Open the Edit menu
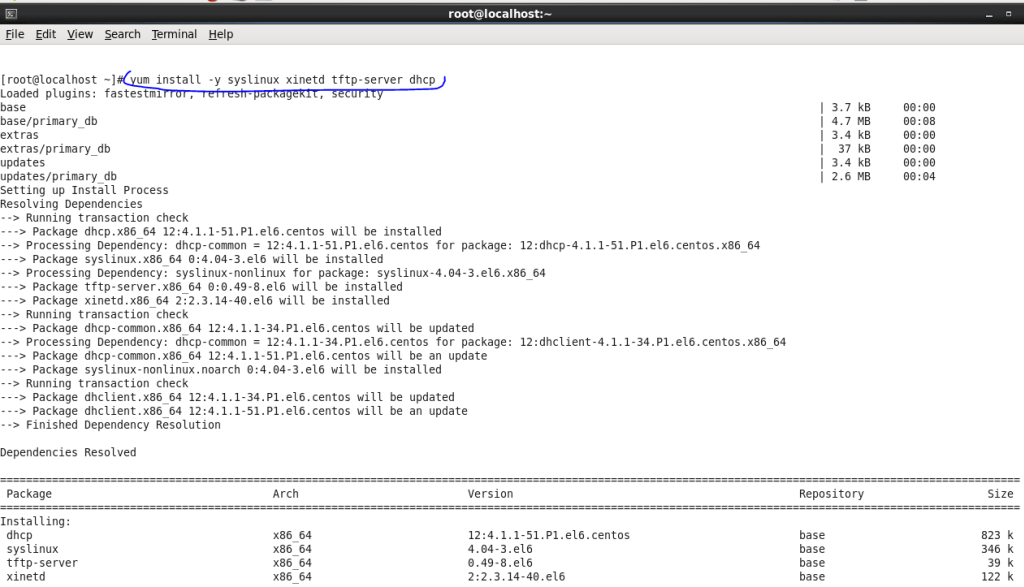 45,34
